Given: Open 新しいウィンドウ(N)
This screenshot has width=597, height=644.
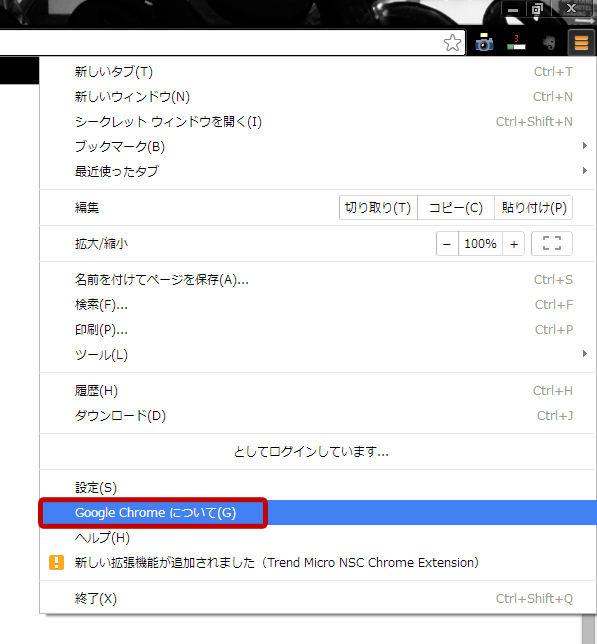Looking at the screenshot, I should (x=318, y=97).
